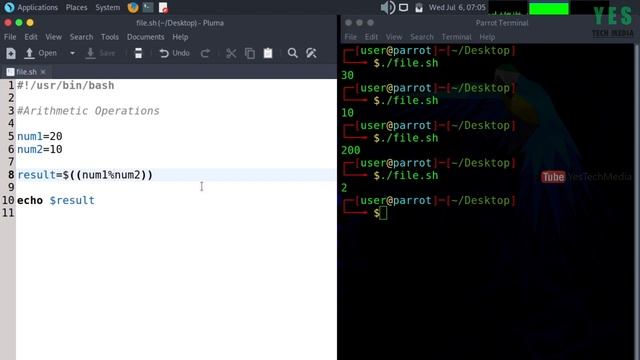The height and width of the screenshot is (360, 640).
Task: Open Pluma Documents menu
Action: click(x=146, y=37)
